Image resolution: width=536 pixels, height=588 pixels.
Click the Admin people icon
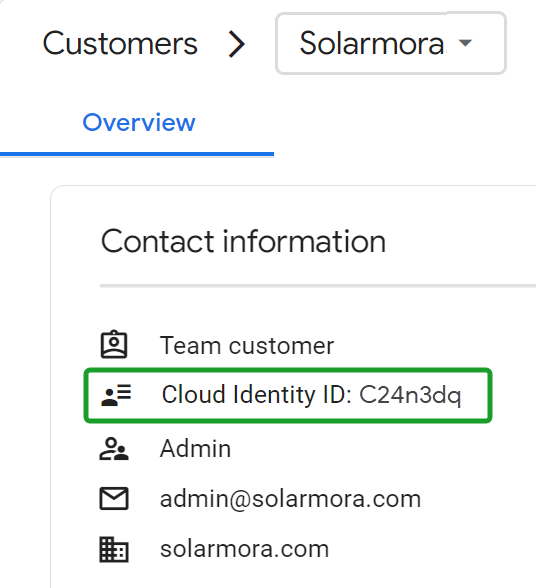pyautogui.click(x=114, y=448)
